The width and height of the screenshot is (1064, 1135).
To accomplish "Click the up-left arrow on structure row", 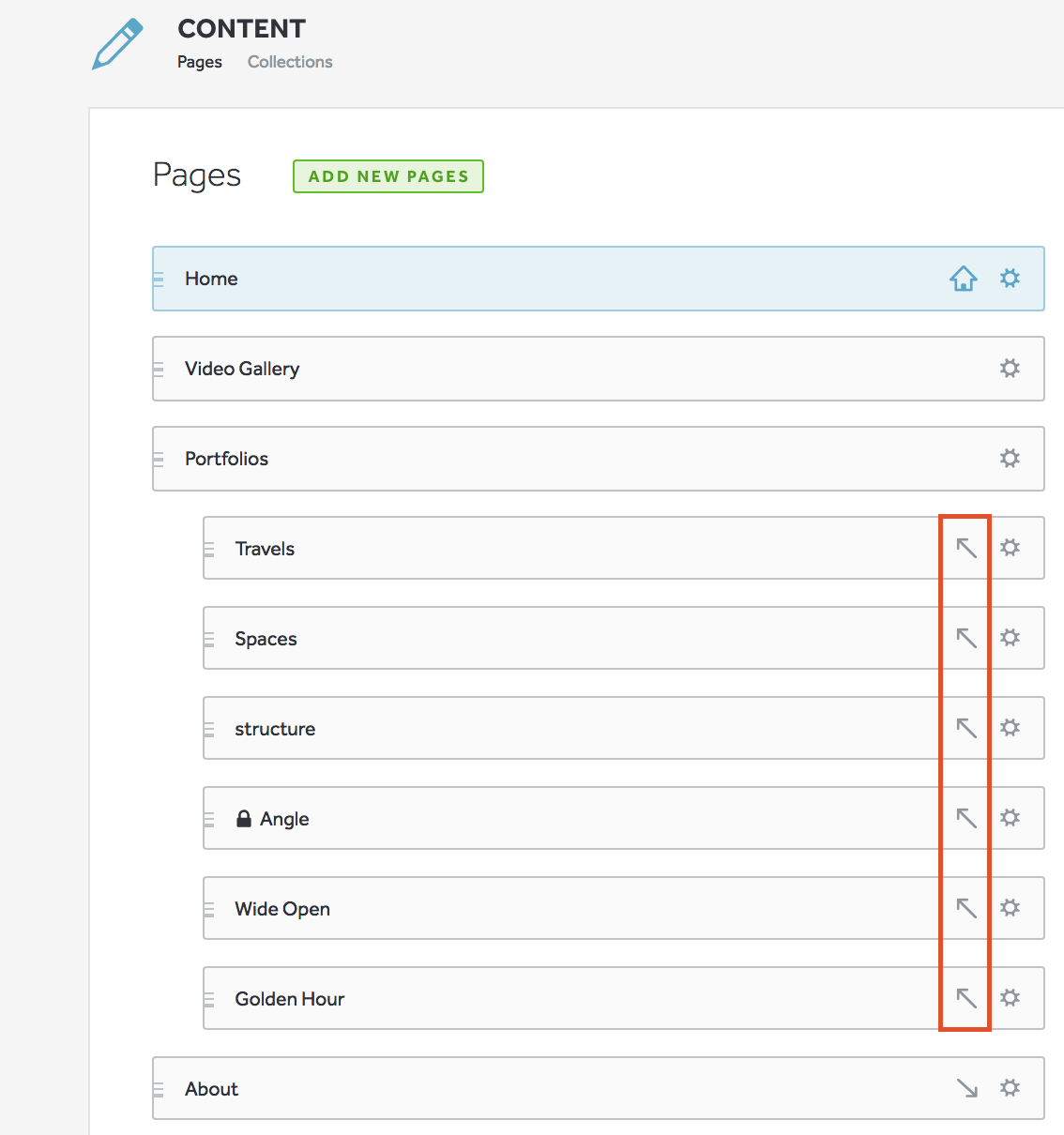I will (x=966, y=728).
